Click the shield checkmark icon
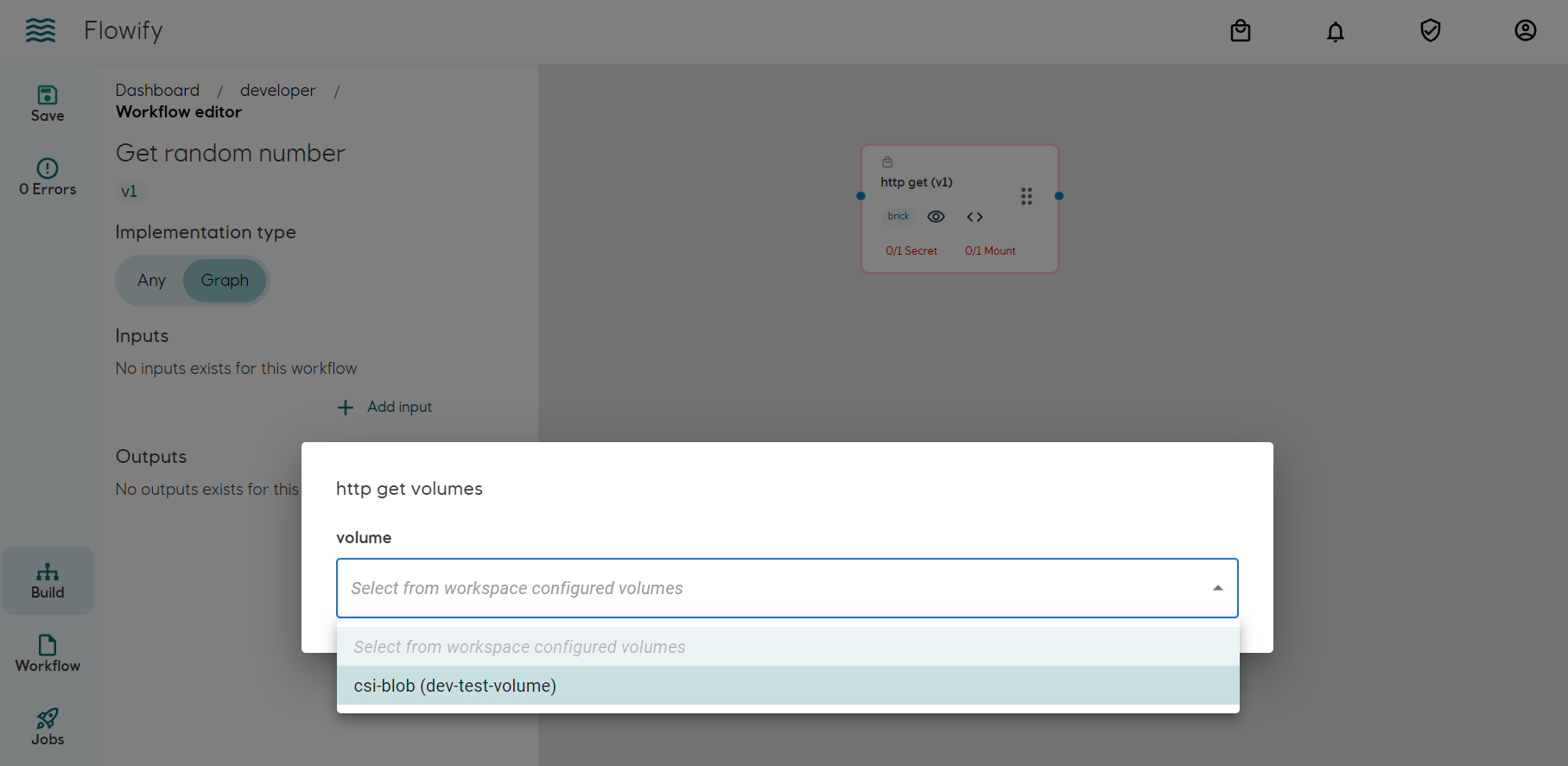The height and width of the screenshot is (766, 1568). (x=1431, y=31)
